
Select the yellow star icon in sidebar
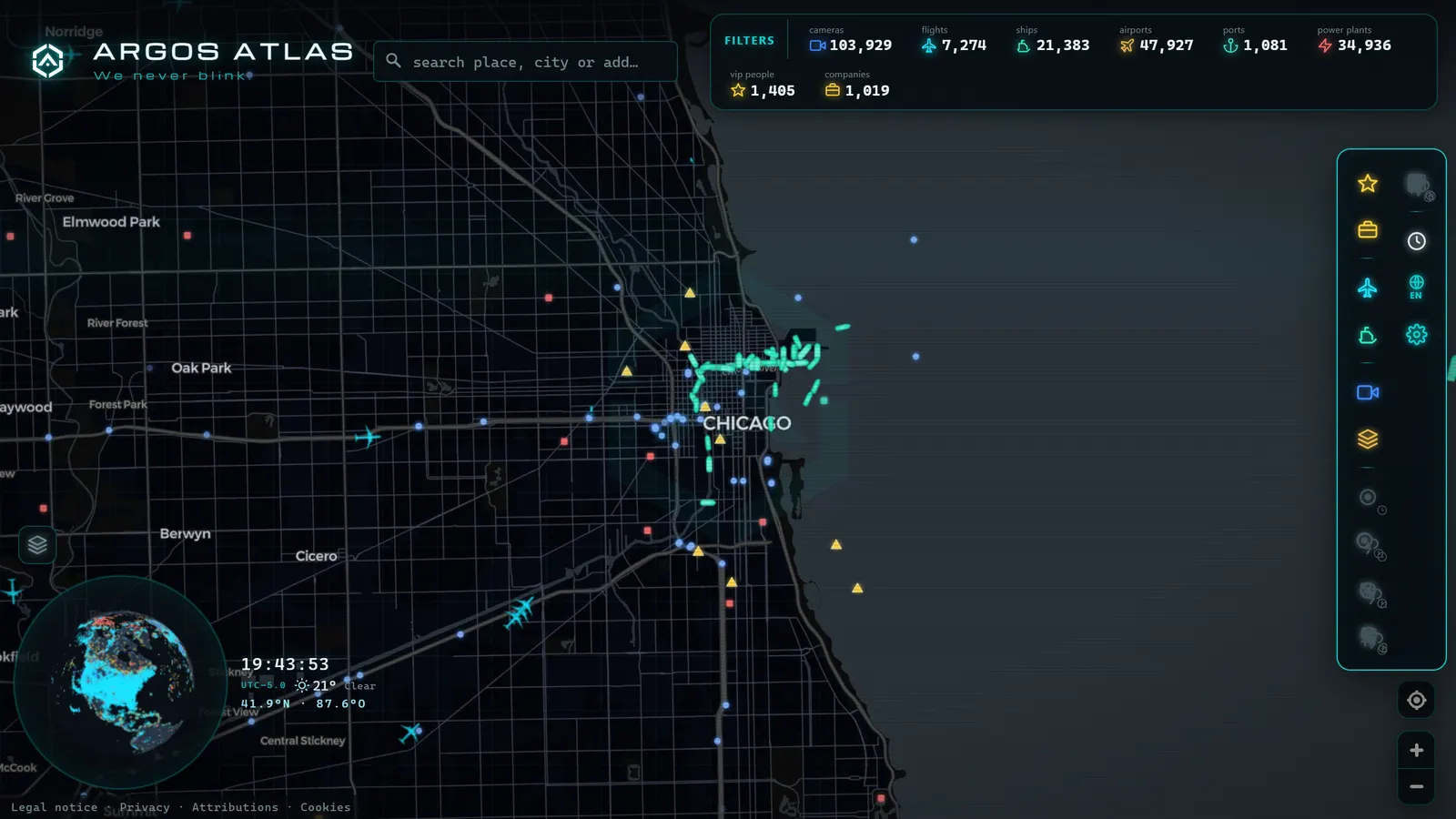(x=1367, y=184)
